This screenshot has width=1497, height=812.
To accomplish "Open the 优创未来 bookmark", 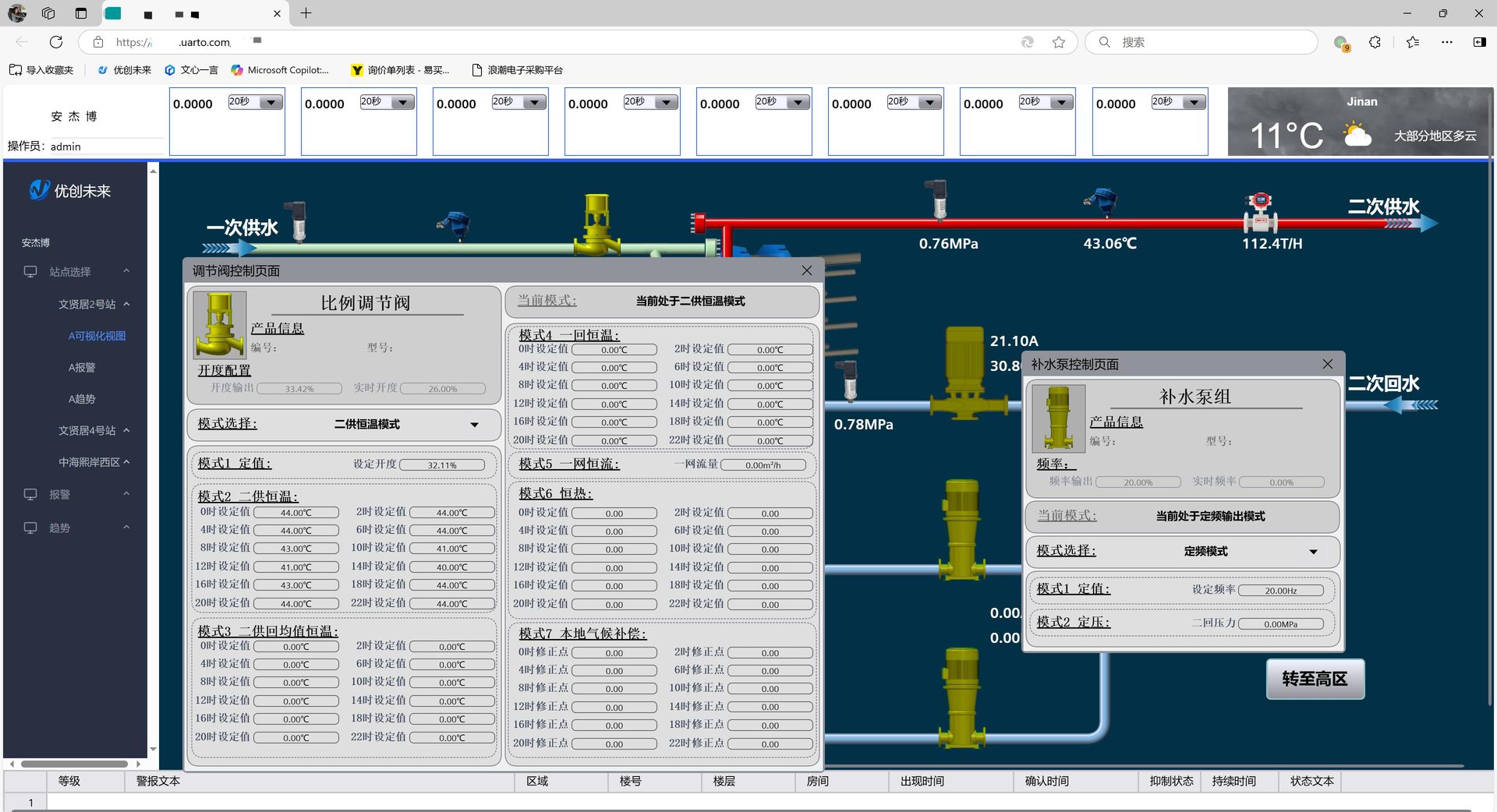I will (x=125, y=70).
